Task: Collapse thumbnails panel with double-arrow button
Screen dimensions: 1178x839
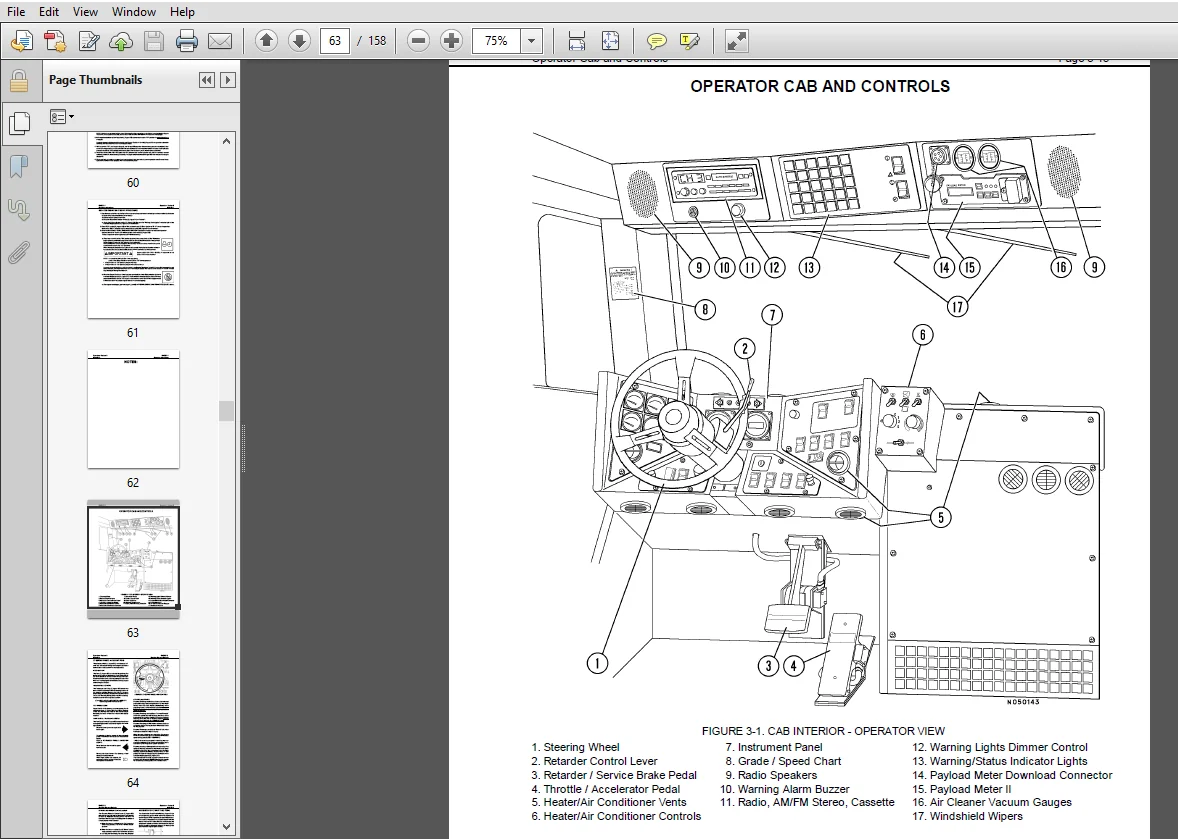Action: tap(207, 80)
